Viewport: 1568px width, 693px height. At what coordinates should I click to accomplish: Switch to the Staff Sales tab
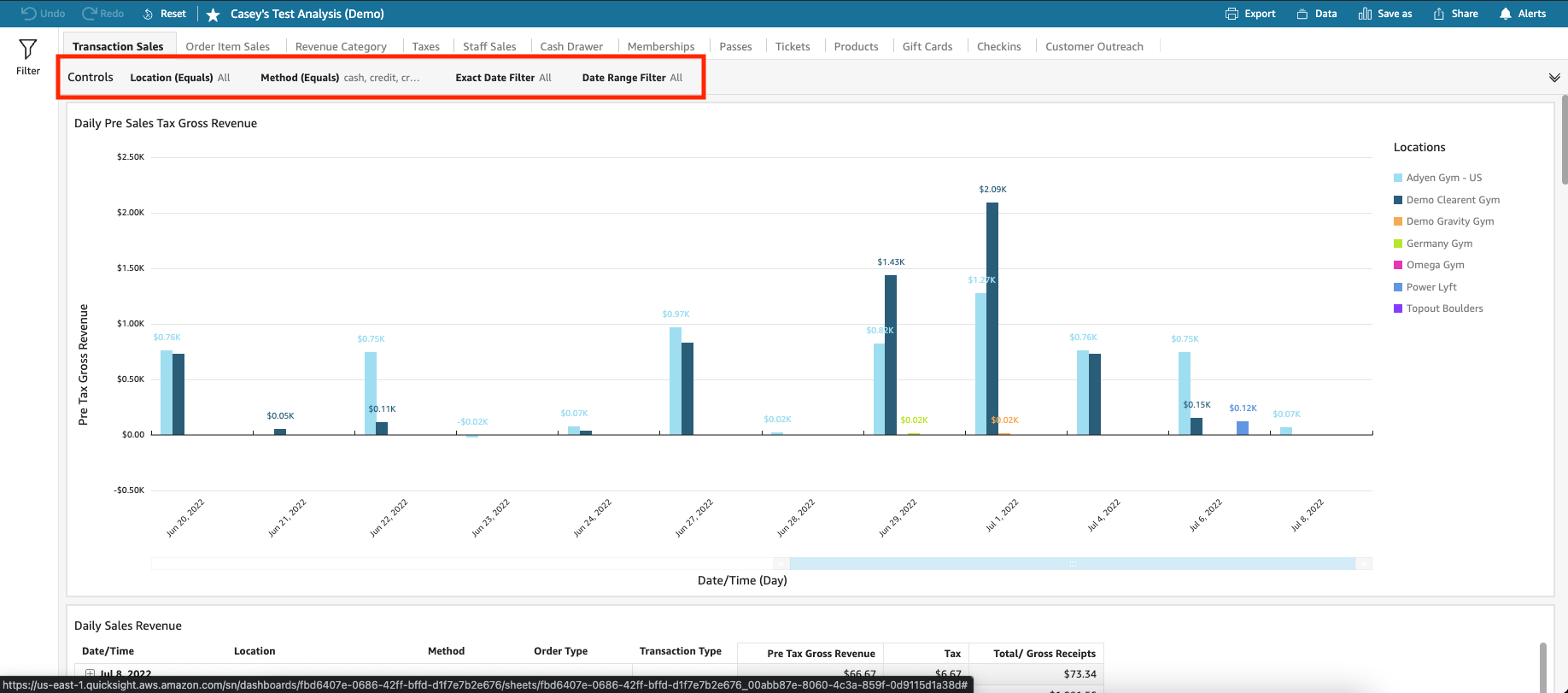point(489,46)
